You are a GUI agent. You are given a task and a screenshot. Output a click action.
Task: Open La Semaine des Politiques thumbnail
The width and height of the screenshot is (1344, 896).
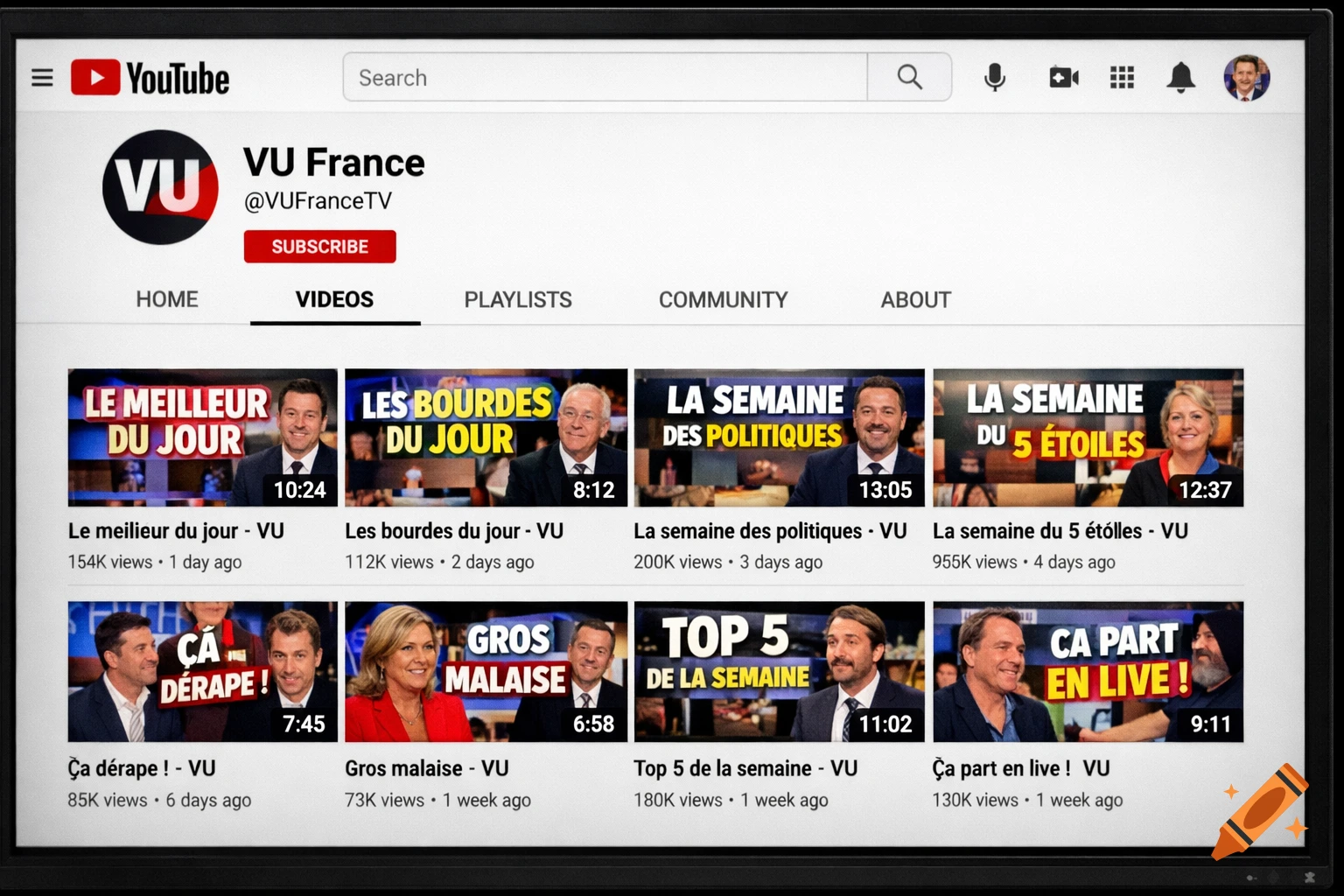pos(779,437)
